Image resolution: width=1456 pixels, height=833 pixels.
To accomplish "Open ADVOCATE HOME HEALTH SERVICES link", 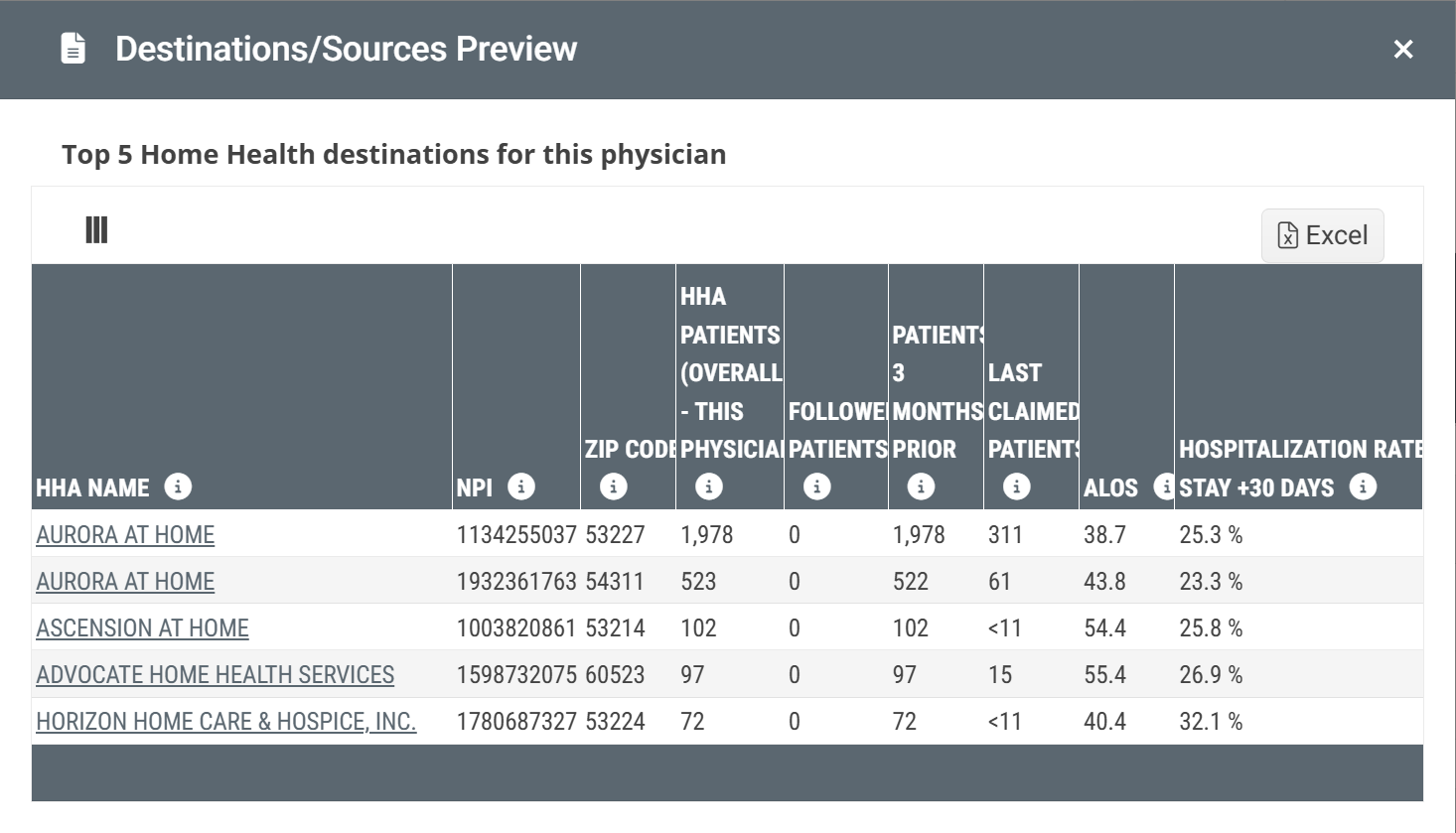I will (215, 674).
